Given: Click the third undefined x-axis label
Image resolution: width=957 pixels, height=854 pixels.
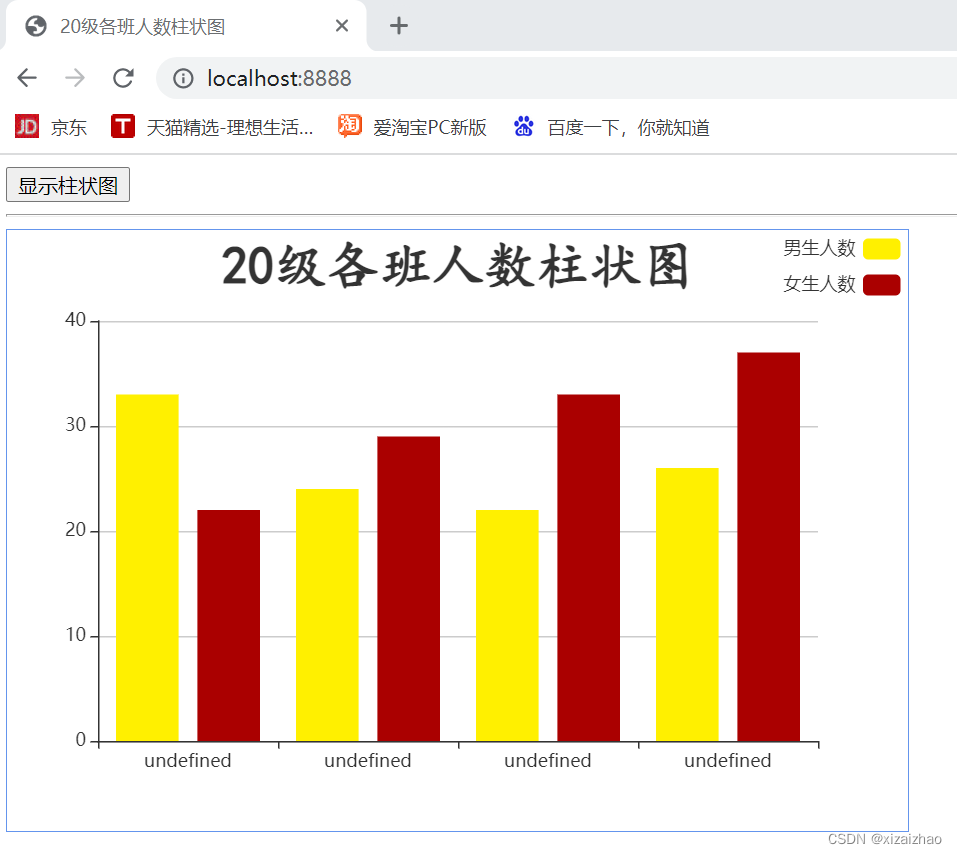Looking at the screenshot, I should [548, 761].
